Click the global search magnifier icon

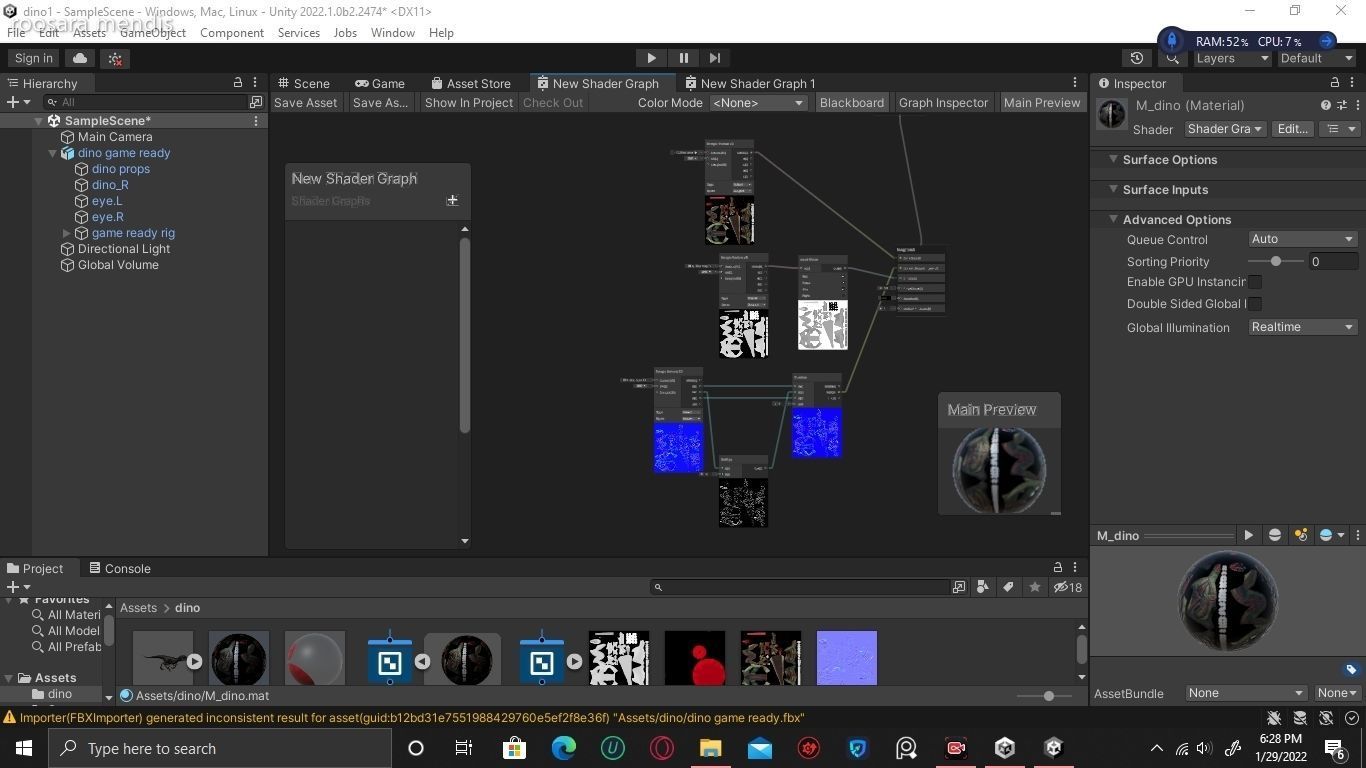(x=1172, y=58)
